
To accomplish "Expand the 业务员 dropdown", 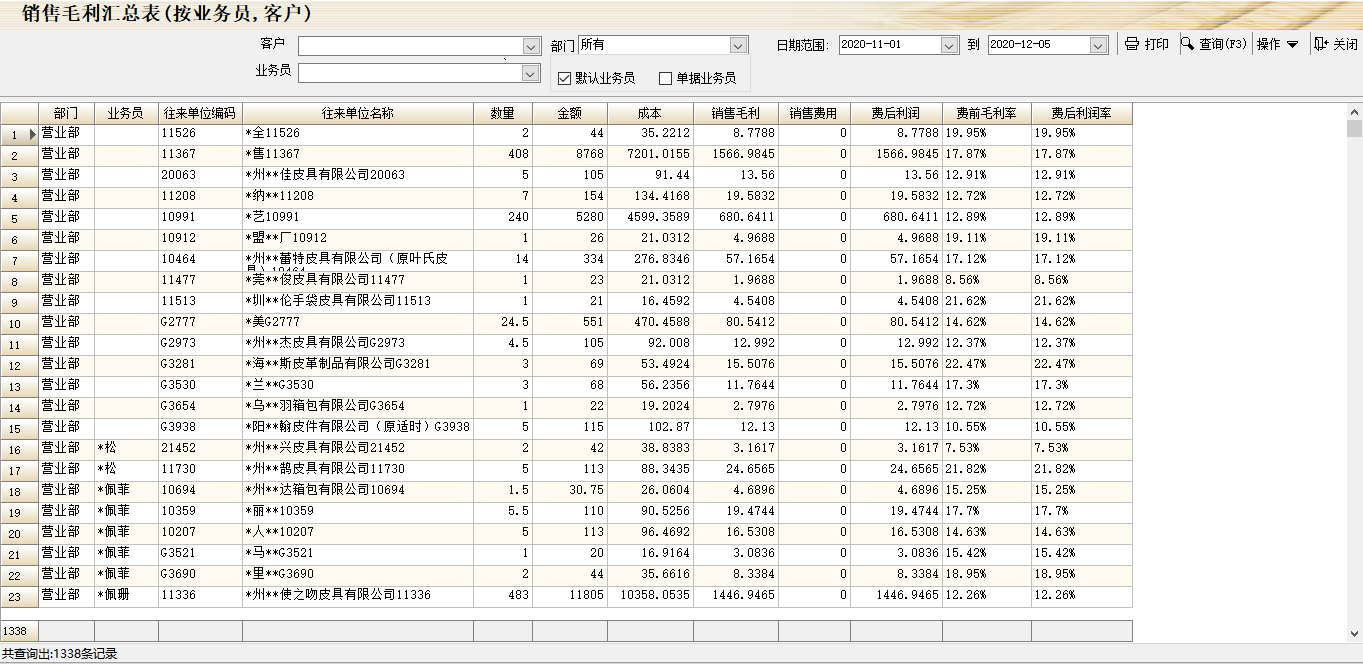I will point(531,73).
